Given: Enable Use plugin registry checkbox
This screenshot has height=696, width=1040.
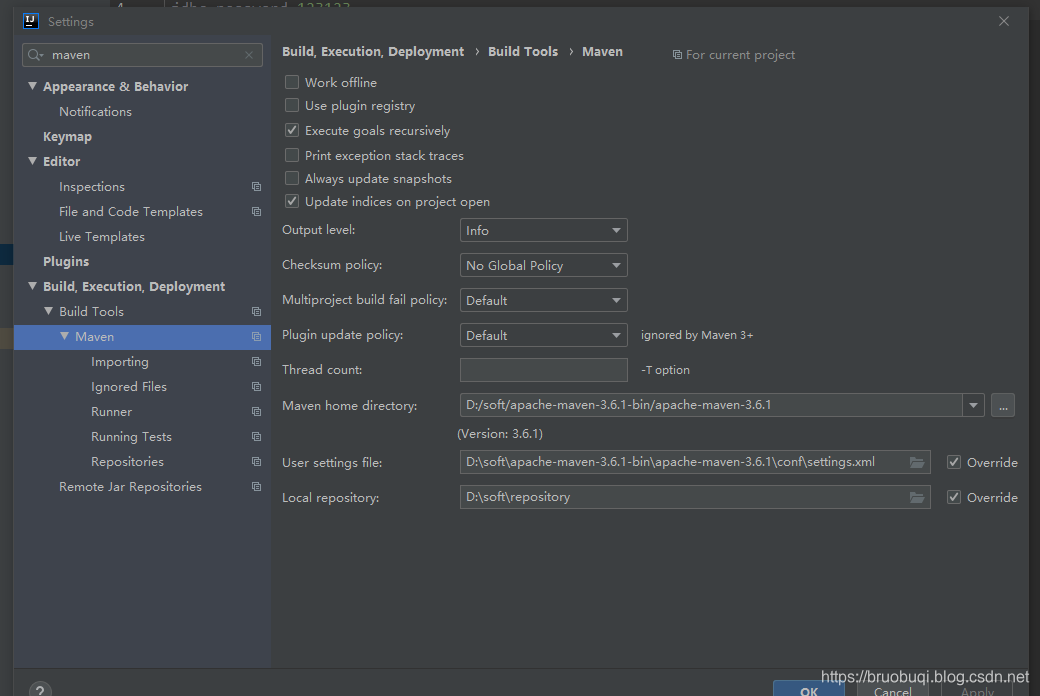Looking at the screenshot, I should tap(292, 105).
